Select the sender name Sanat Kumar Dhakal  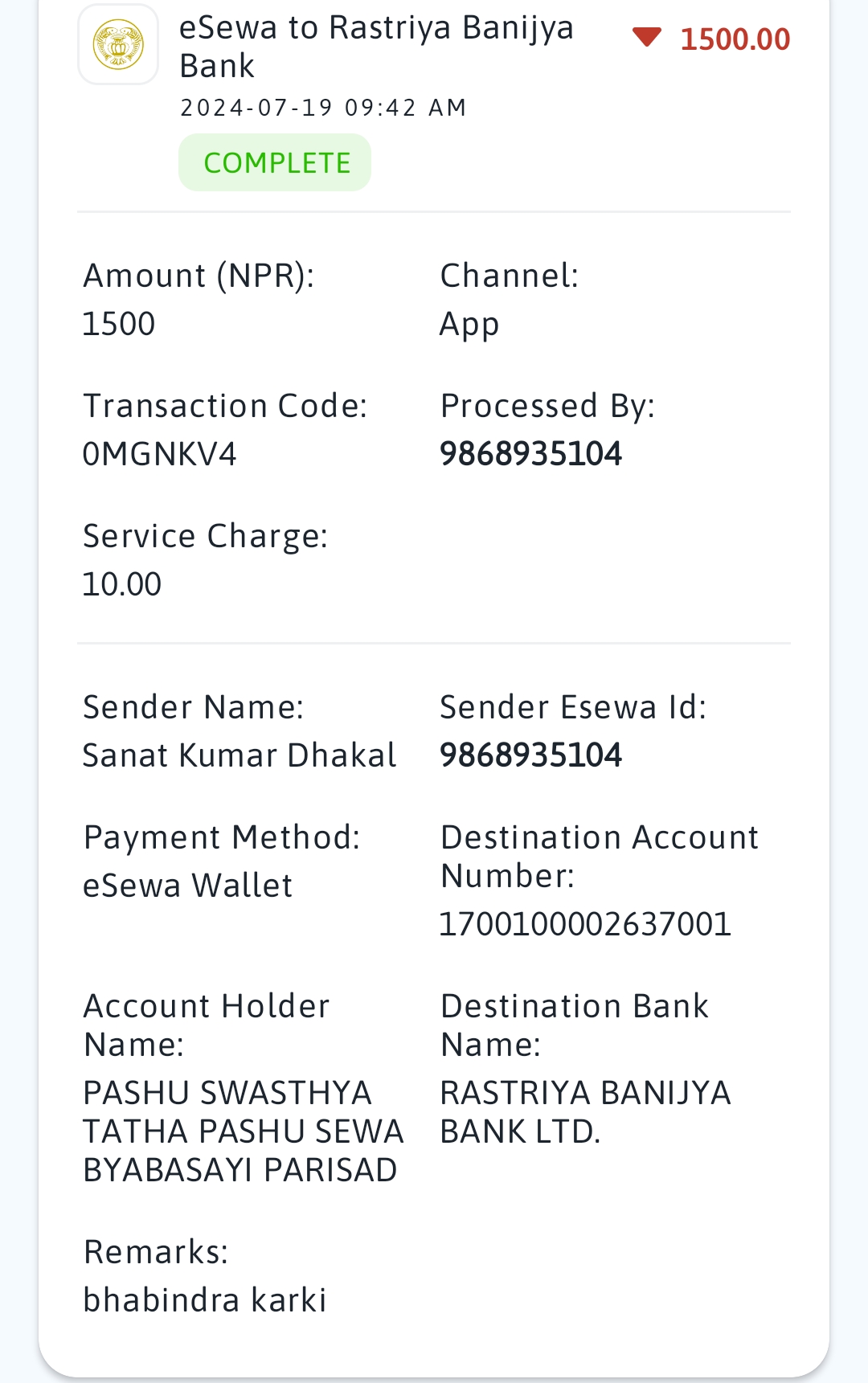(x=240, y=755)
